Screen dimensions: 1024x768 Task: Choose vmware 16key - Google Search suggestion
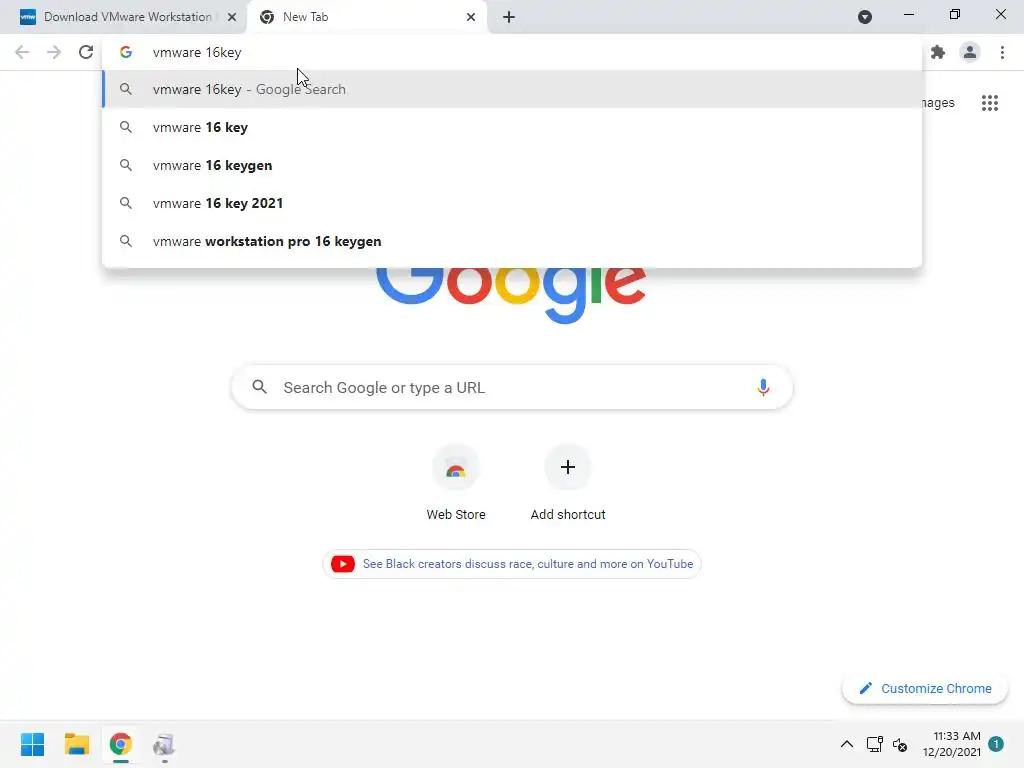click(512, 89)
